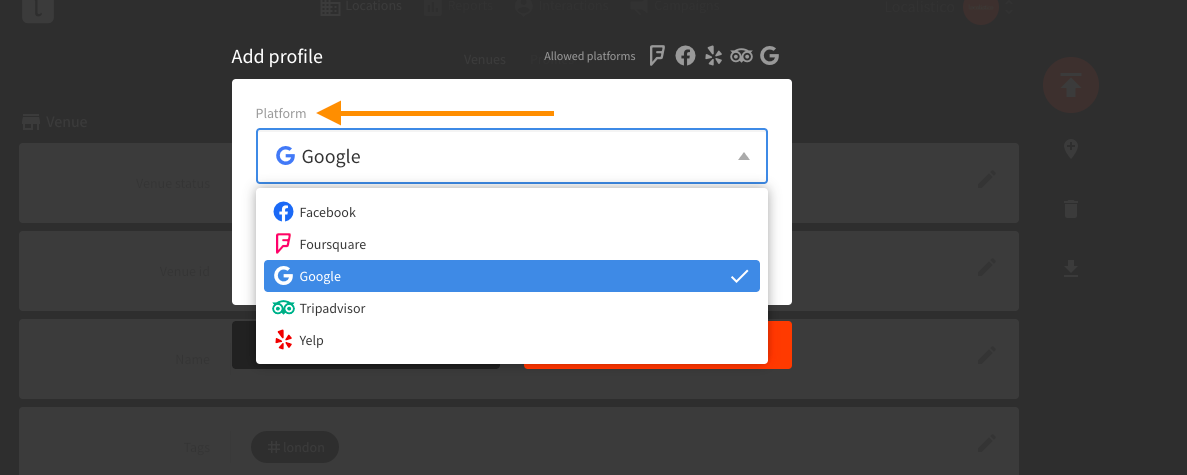1187x475 pixels.
Task: Click the Yelp allowed platform icon
Action: pos(713,55)
